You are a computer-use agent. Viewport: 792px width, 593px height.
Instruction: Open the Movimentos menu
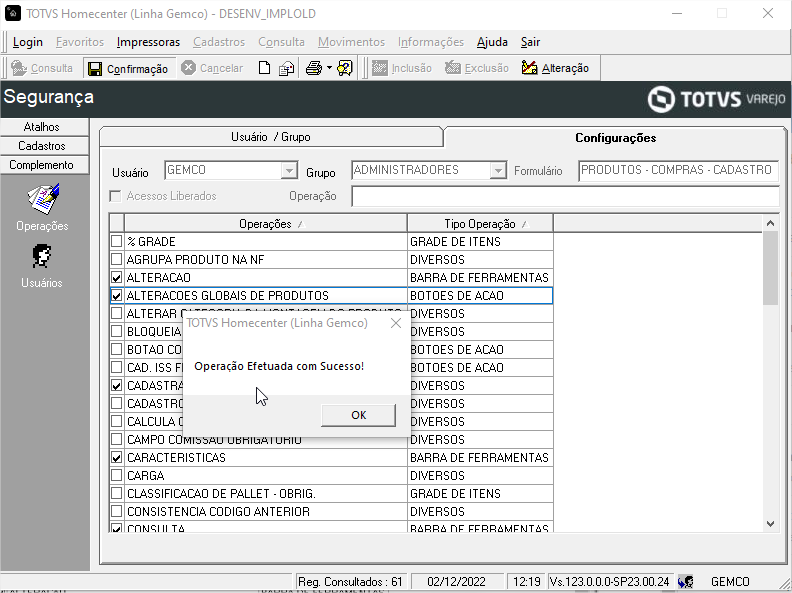pos(351,42)
